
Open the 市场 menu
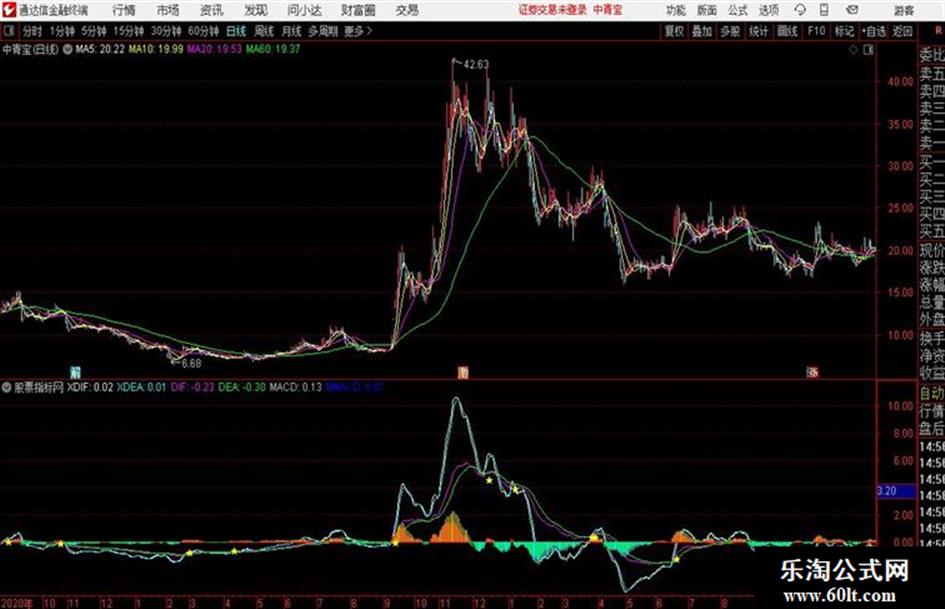[x=168, y=10]
